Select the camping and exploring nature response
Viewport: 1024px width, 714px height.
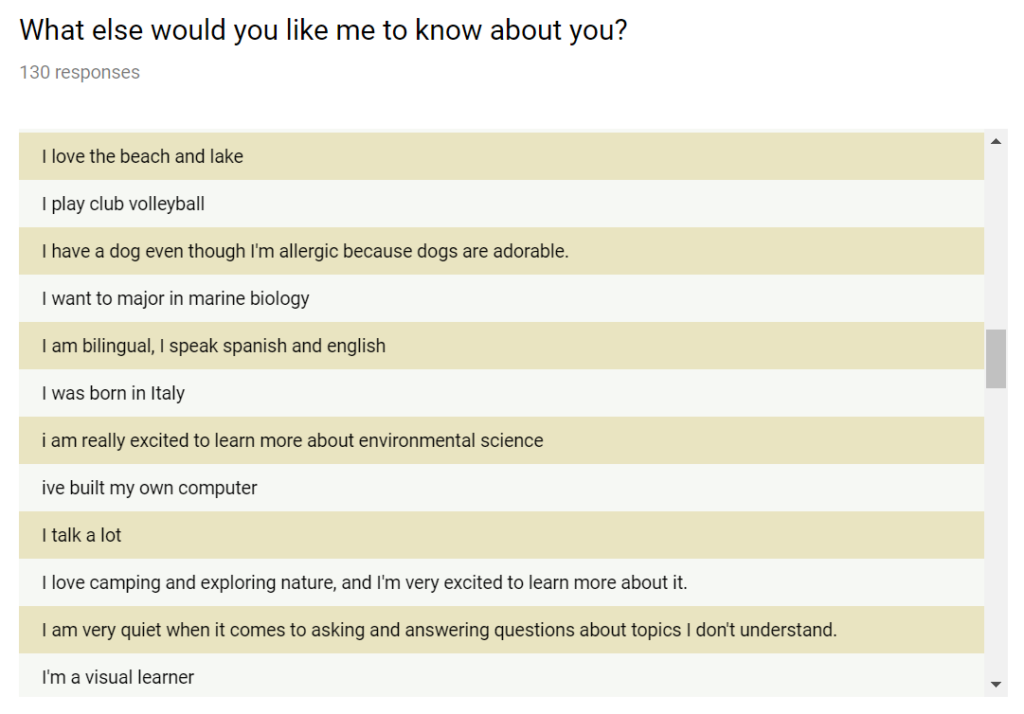(x=364, y=582)
